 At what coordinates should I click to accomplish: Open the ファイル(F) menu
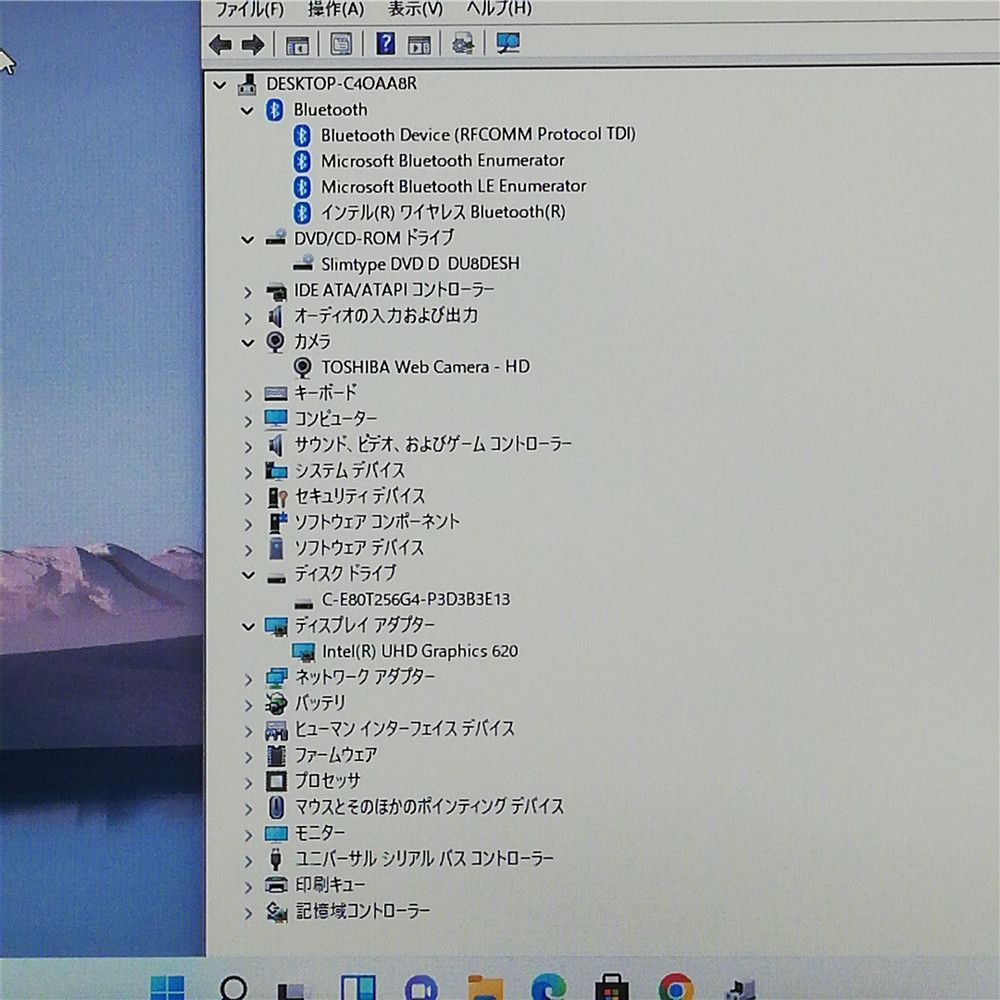[249, 9]
